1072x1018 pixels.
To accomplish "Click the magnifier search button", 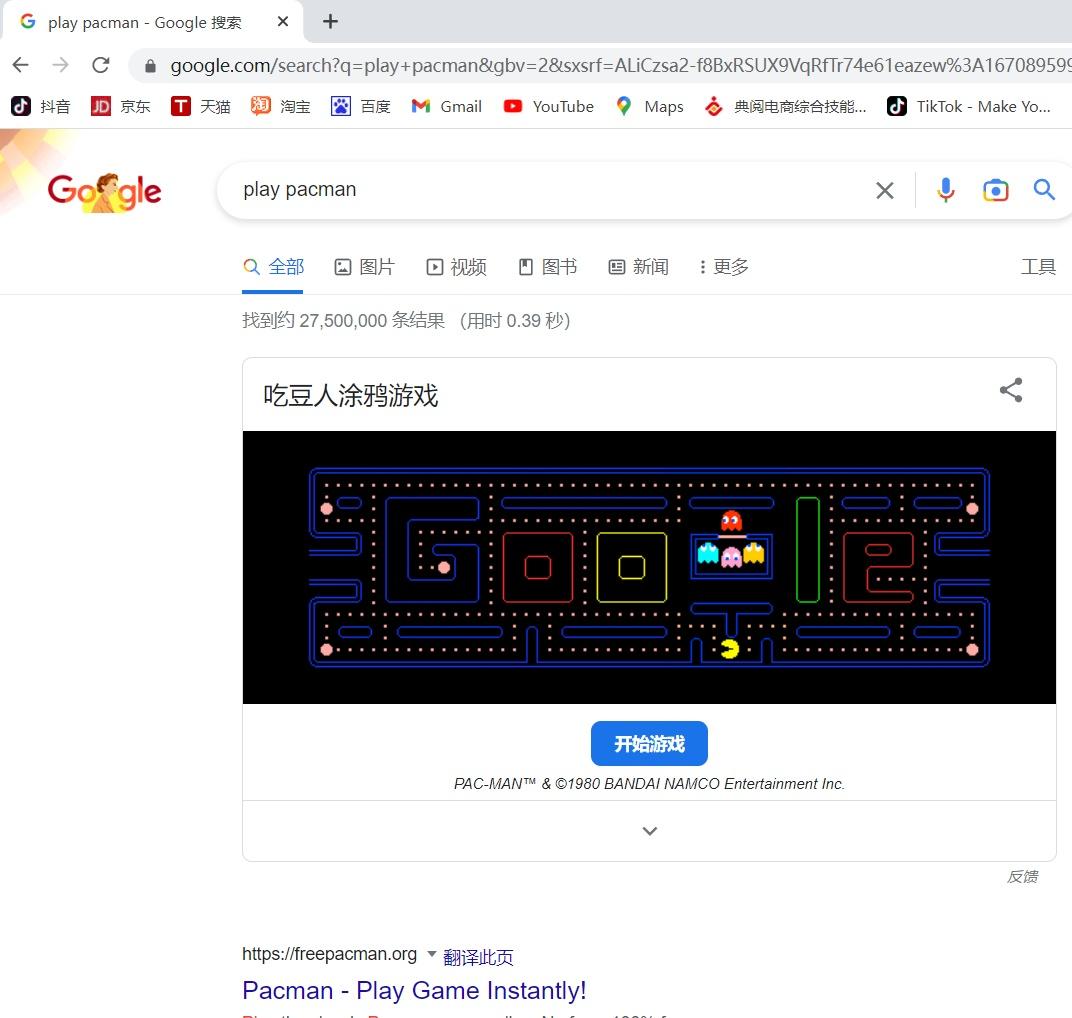I will [1044, 189].
